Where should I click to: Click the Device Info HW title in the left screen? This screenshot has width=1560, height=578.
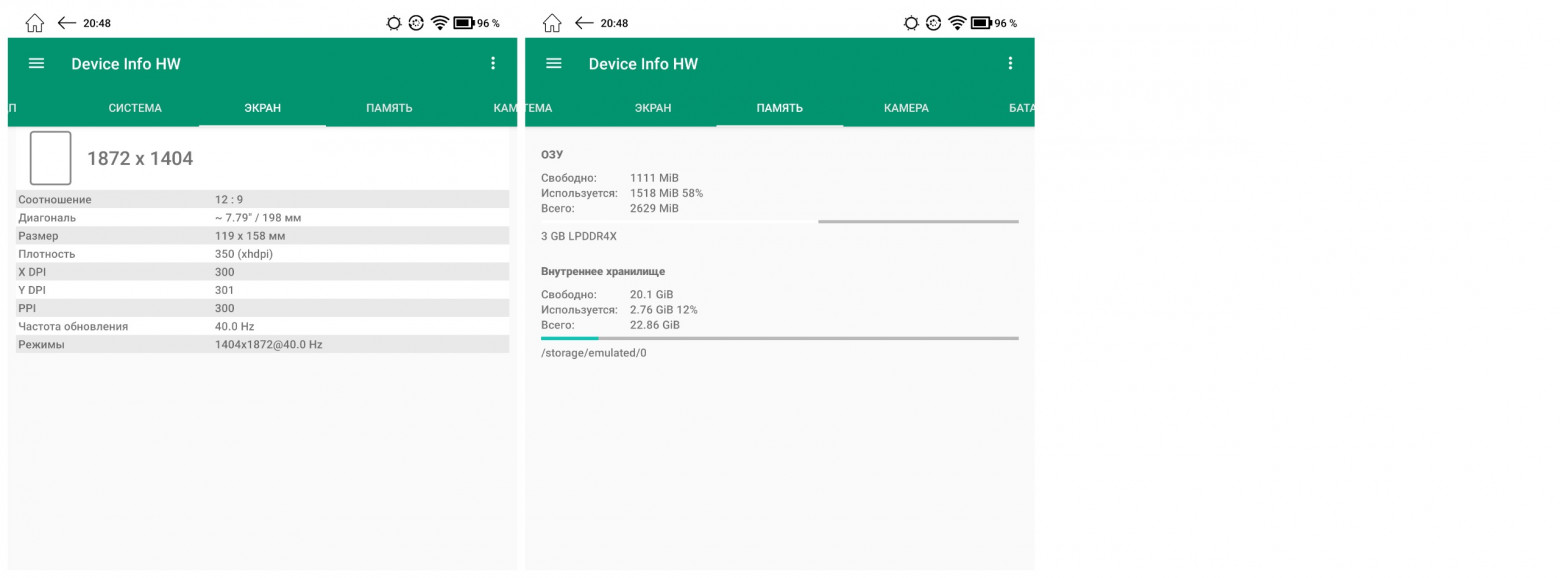pos(126,64)
